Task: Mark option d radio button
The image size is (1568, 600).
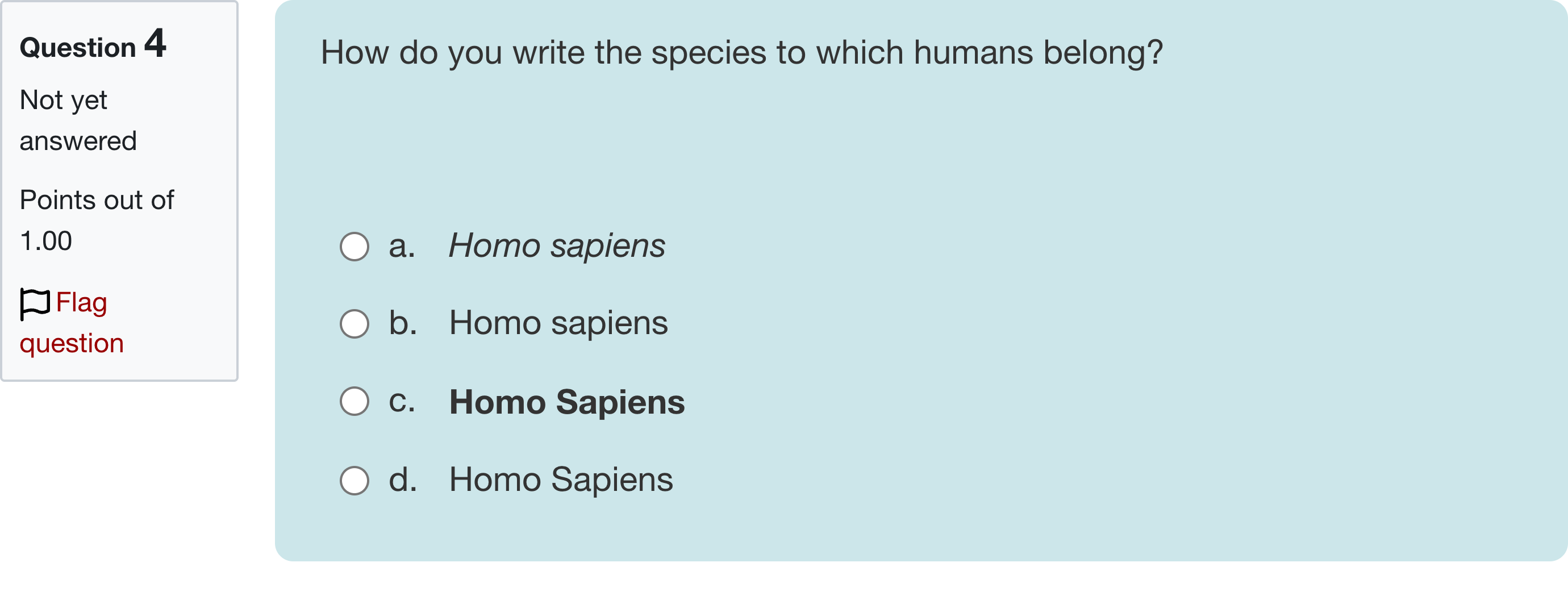Action: pyautogui.click(x=355, y=481)
